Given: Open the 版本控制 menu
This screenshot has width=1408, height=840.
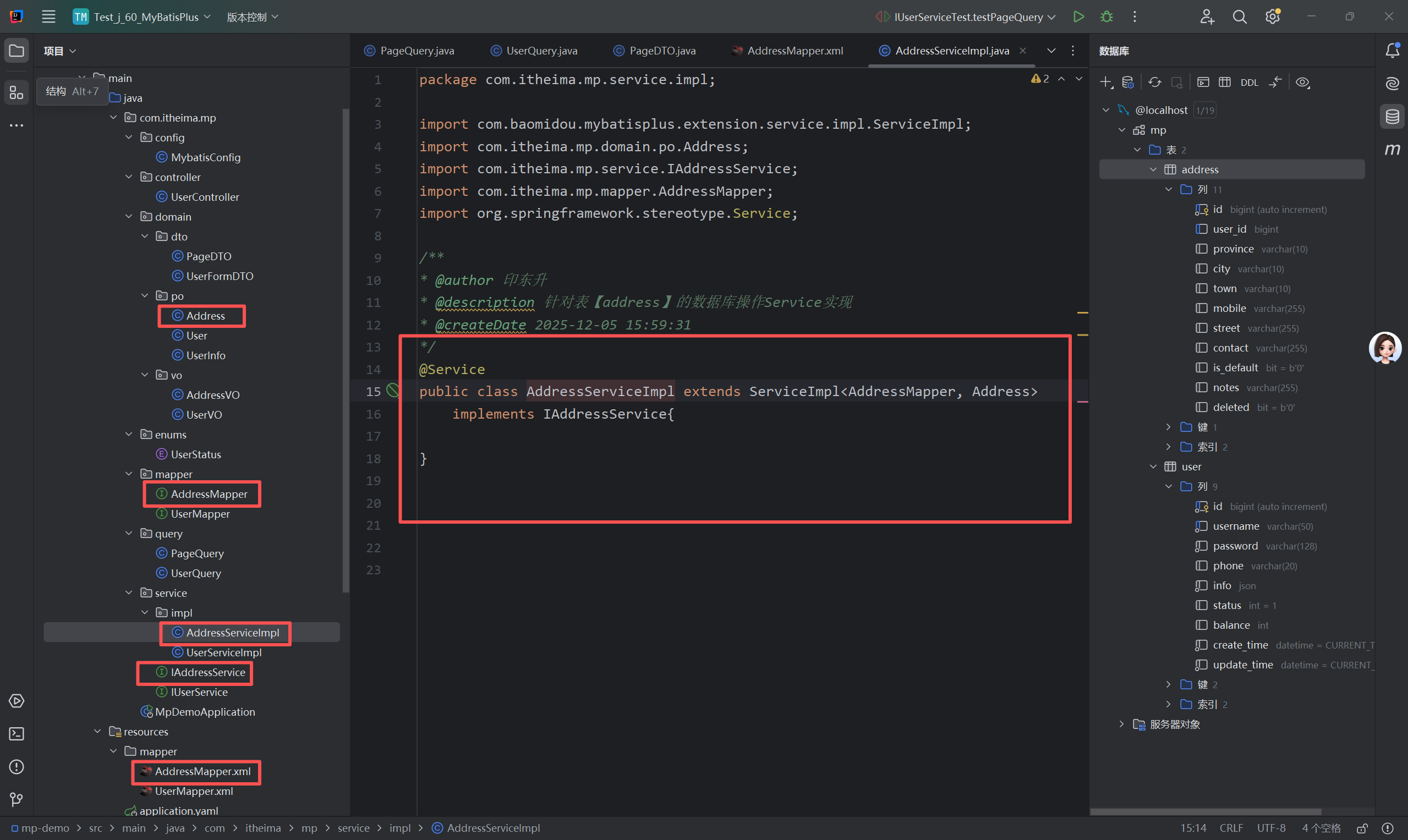Looking at the screenshot, I should coord(253,17).
